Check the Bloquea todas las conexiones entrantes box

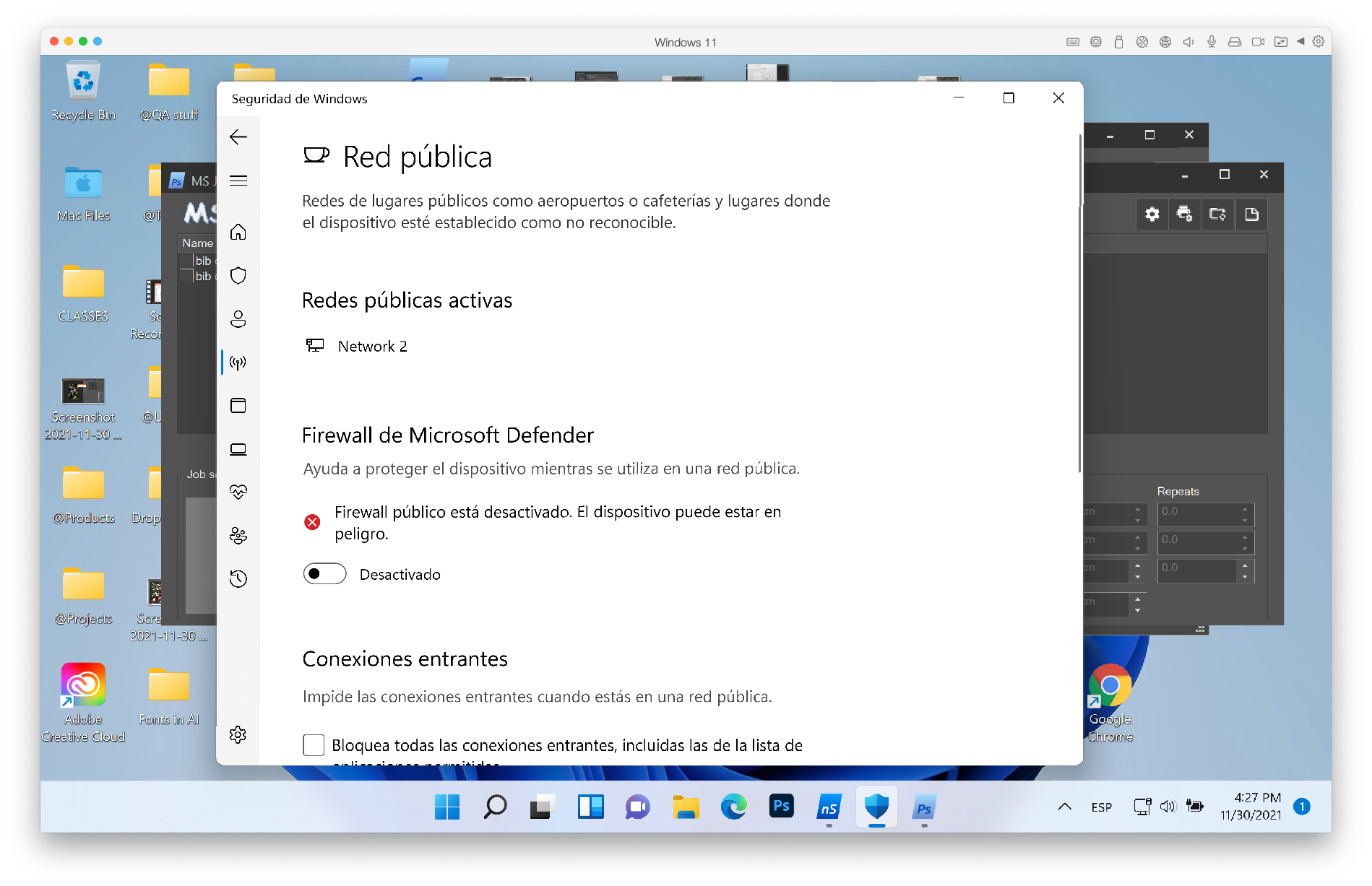[314, 745]
